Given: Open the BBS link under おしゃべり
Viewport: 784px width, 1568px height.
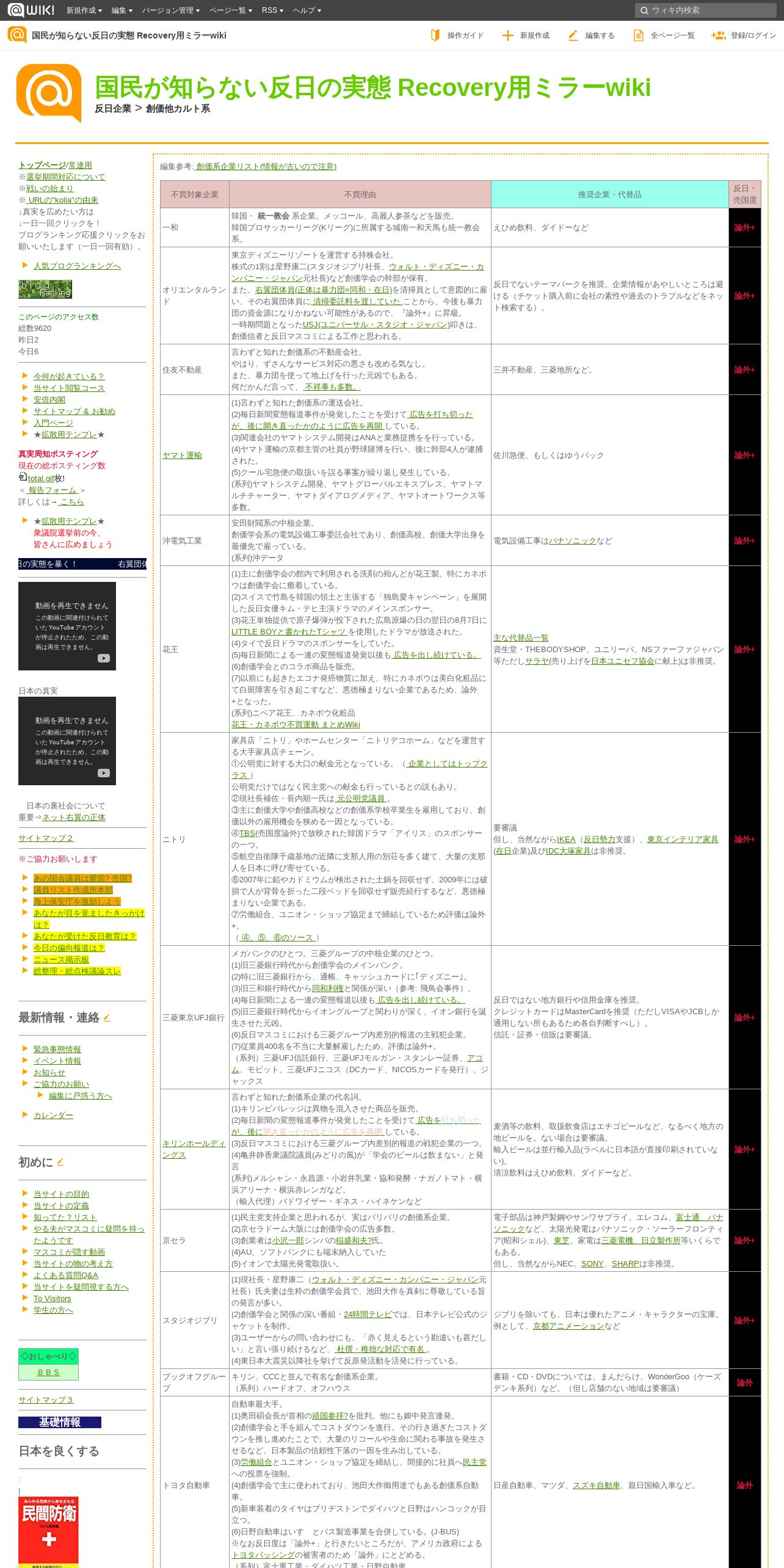Looking at the screenshot, I should coord(48,1372).
